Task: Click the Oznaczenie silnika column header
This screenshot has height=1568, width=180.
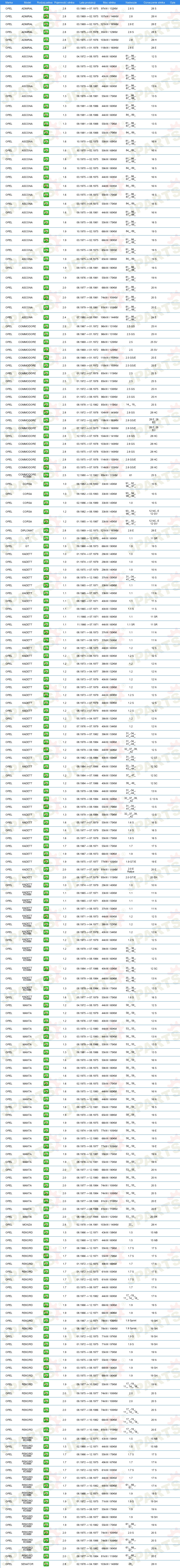Action: click(x=154, y=3)
